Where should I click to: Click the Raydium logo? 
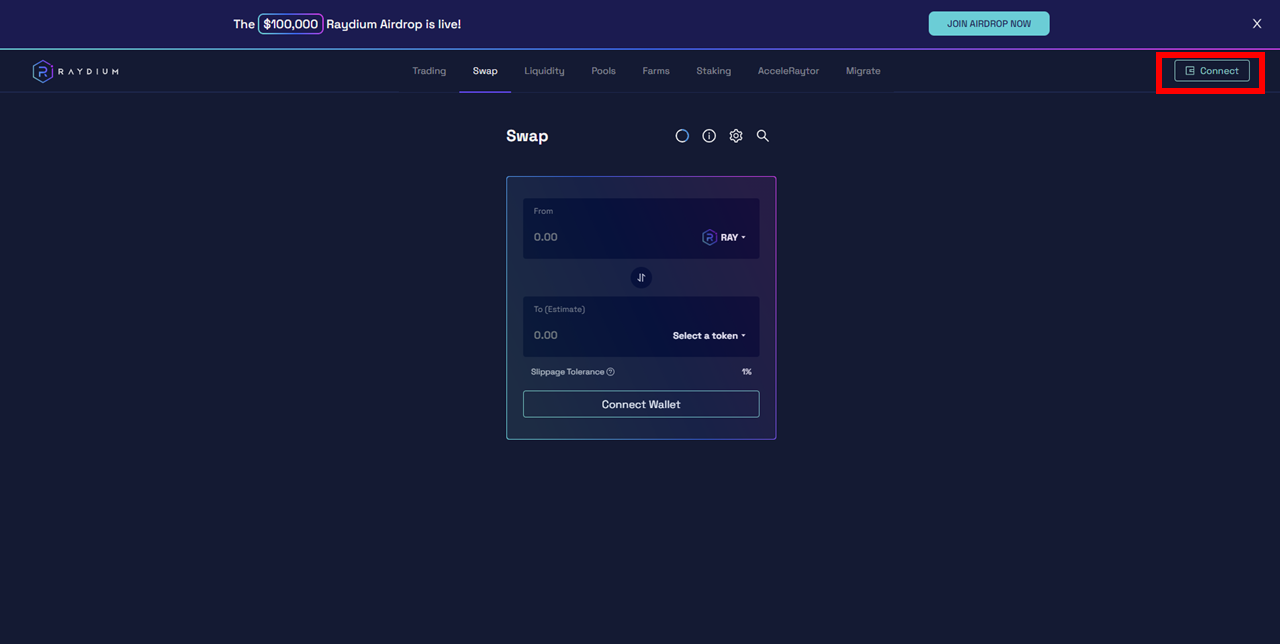tap(75, 71)
